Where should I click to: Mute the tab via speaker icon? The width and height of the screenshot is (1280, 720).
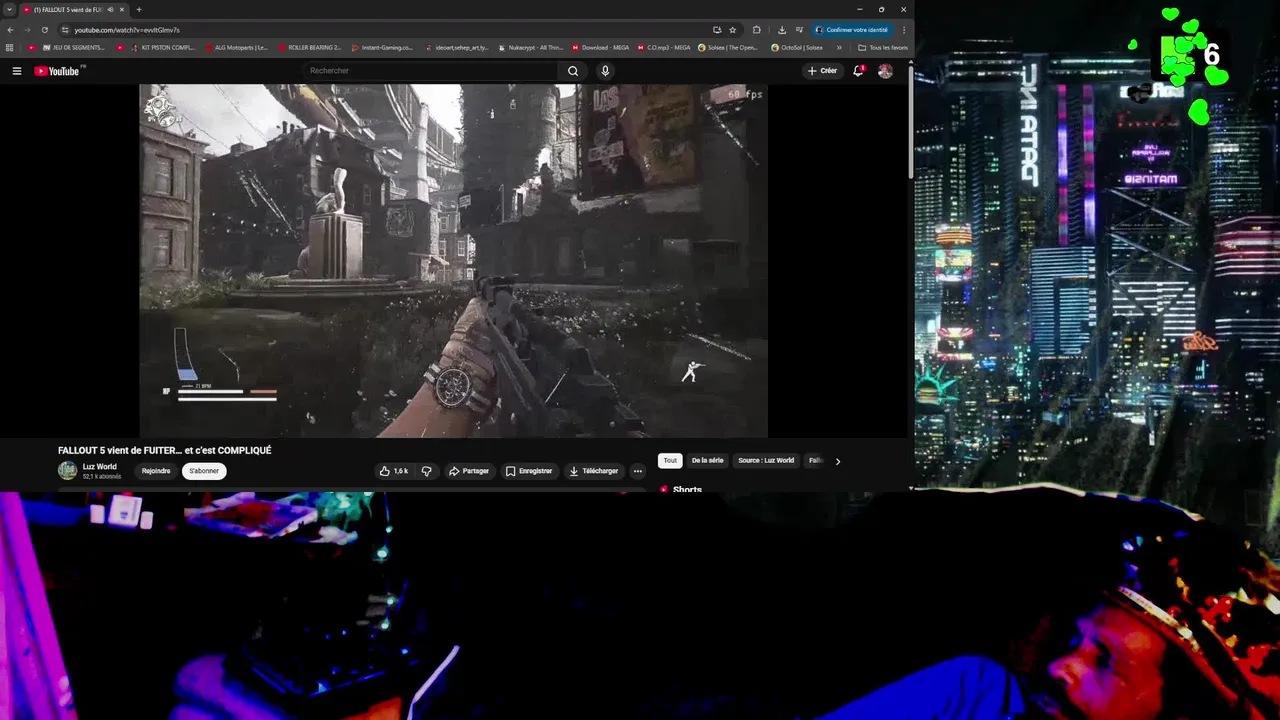(x=110, y=10)
